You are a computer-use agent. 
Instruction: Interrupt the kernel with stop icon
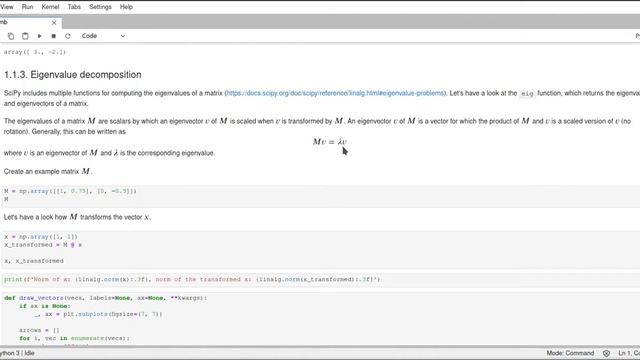tap(53, 36)
